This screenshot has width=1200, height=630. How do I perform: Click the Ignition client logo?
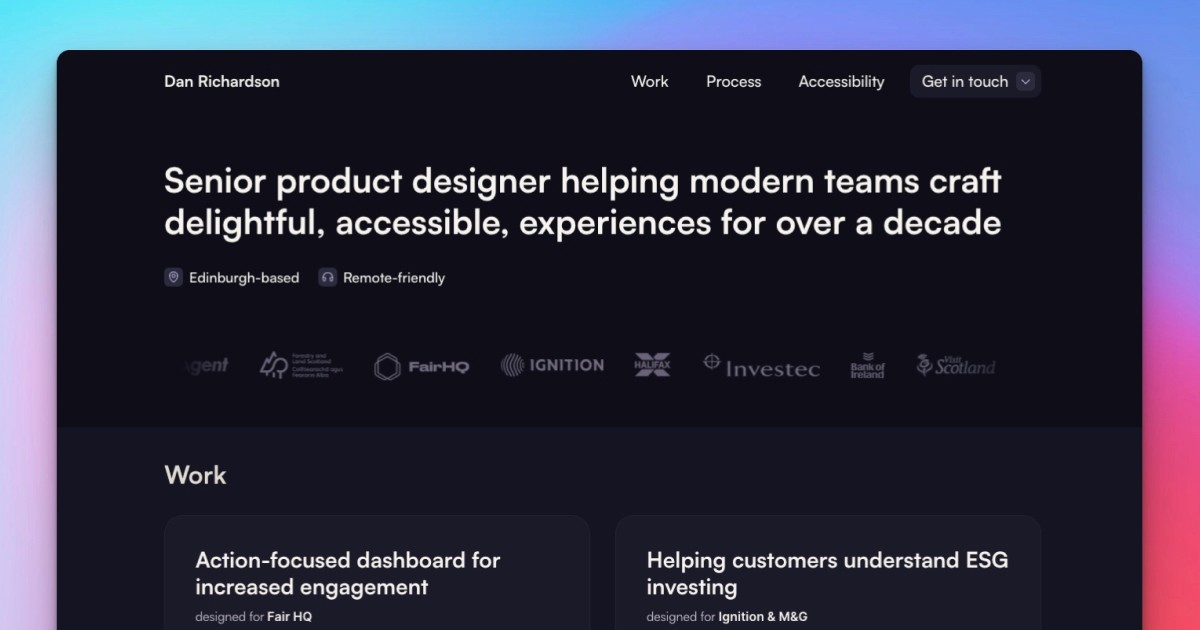(x=551, y=365)
